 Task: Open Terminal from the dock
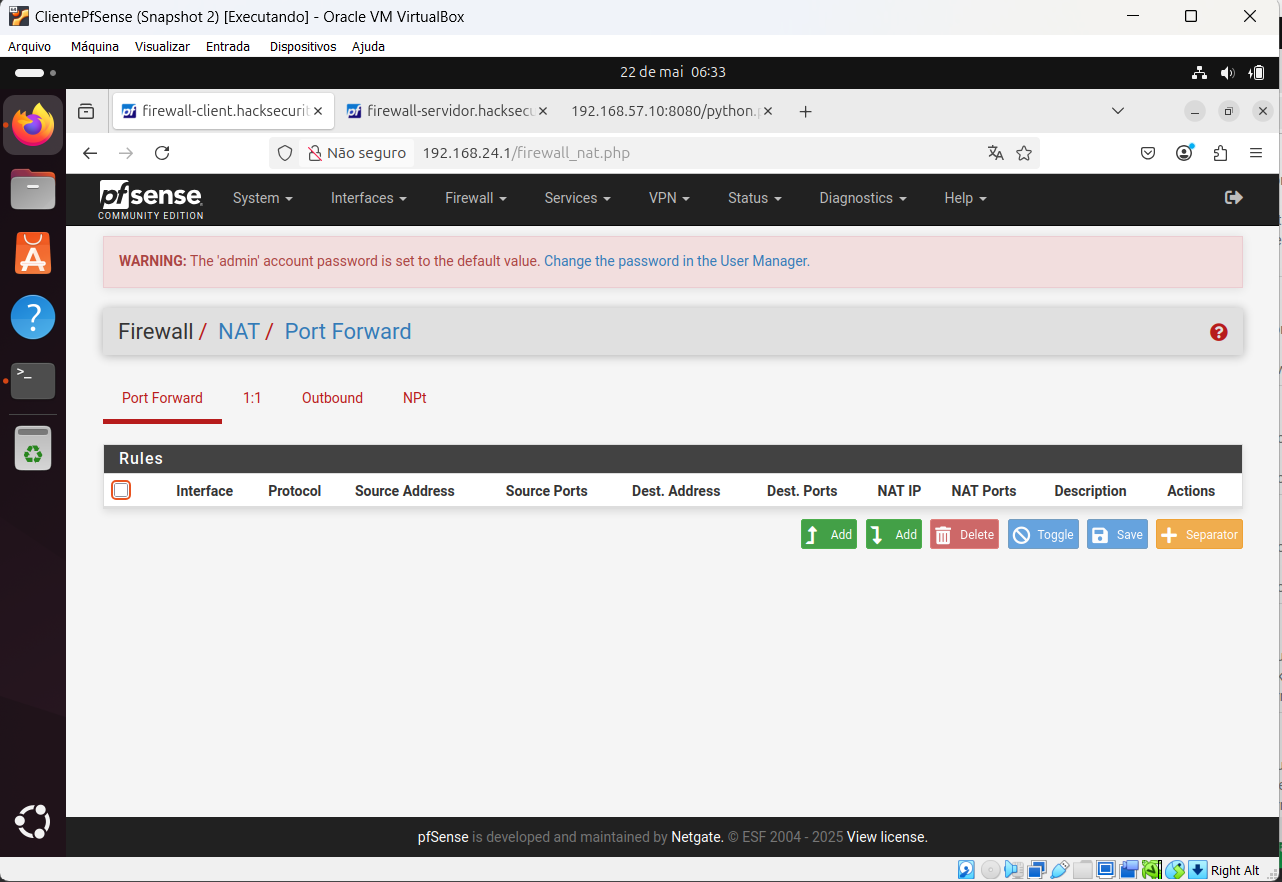pos(33,381)
